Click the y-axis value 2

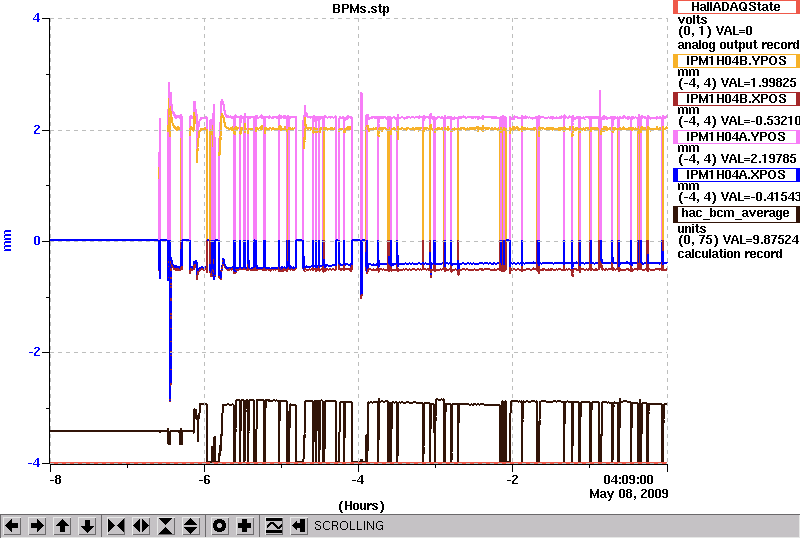(x=36, y=130)
